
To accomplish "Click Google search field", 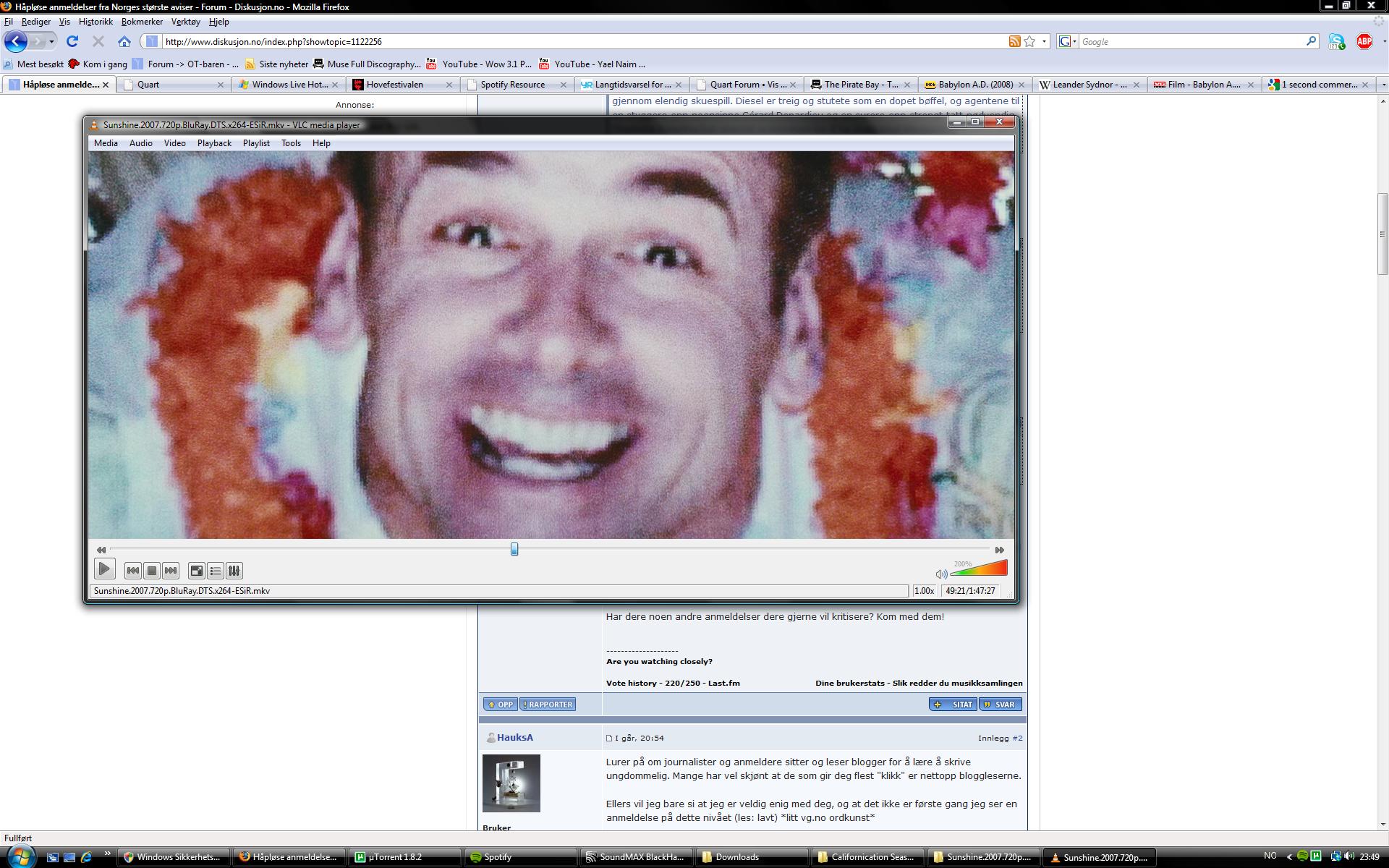I will pos(1192,41).
